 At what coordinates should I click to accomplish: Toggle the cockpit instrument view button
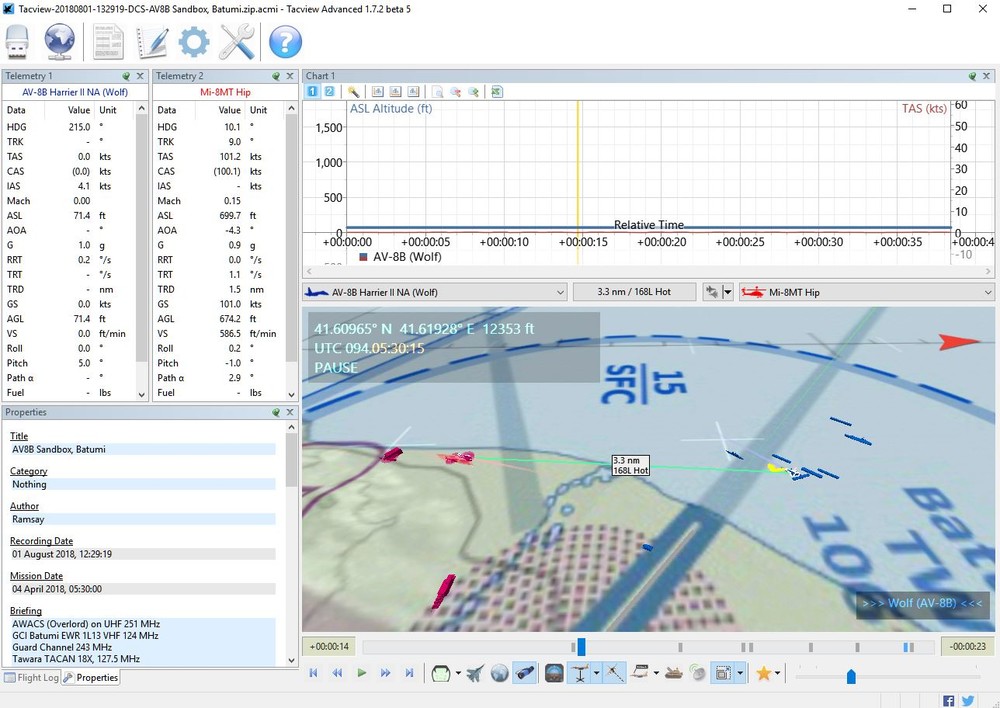coord(554,674)
